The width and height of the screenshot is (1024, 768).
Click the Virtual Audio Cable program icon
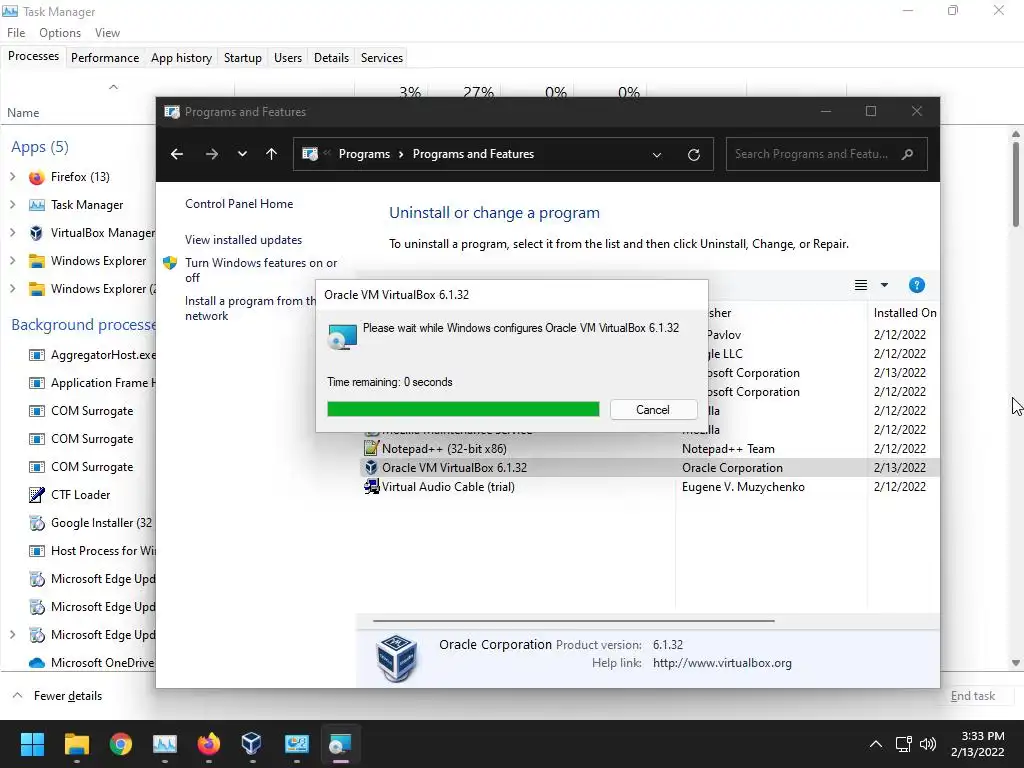[372, 487]
